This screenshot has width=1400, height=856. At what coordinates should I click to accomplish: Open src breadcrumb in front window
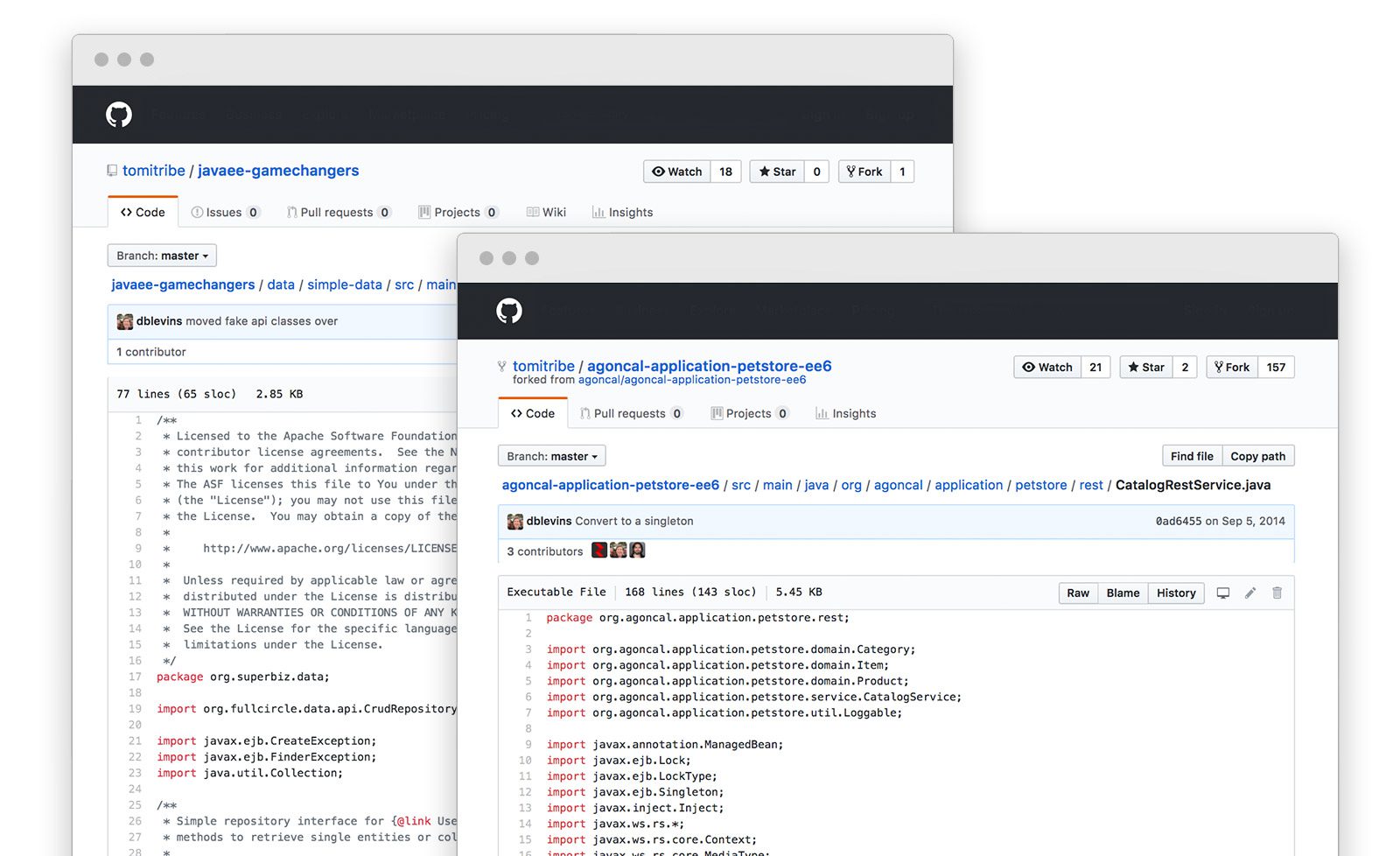pos(741,485)
